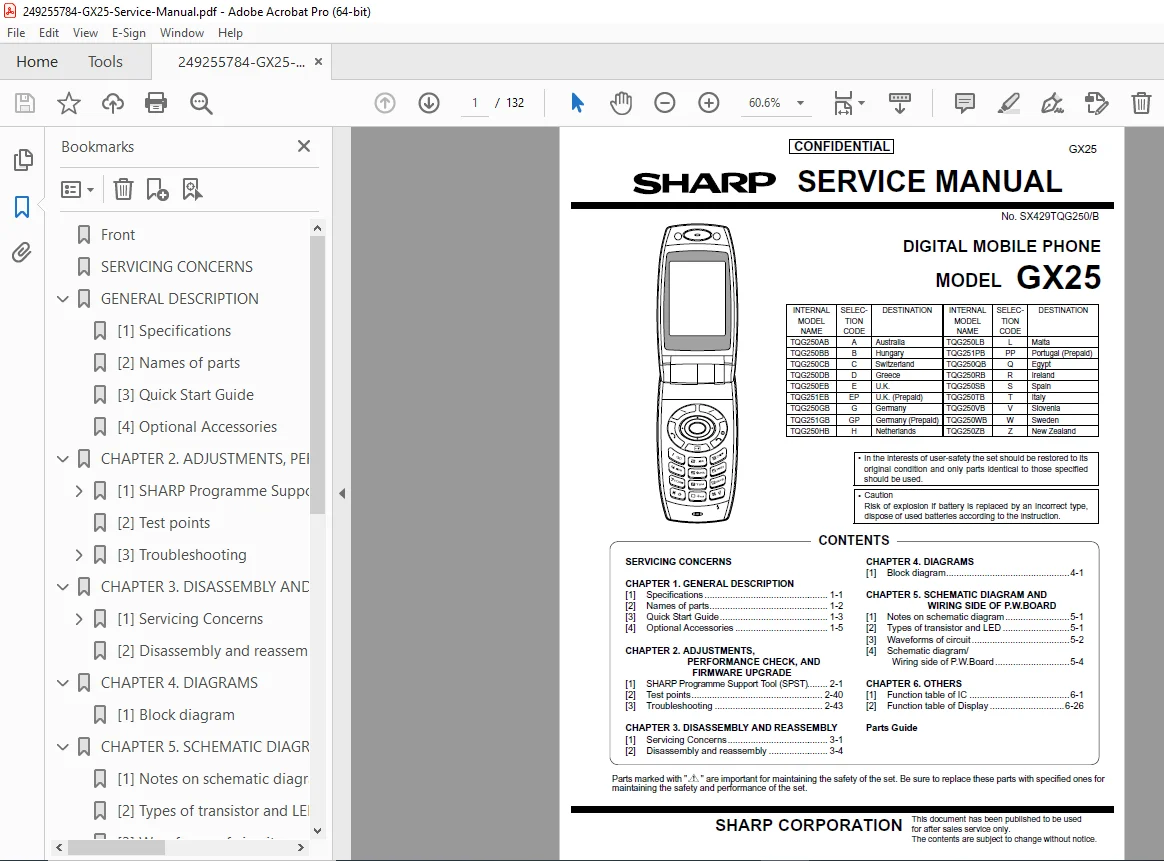Add a new bookmark icon
1164x861 pixels.
coord(157,189)
